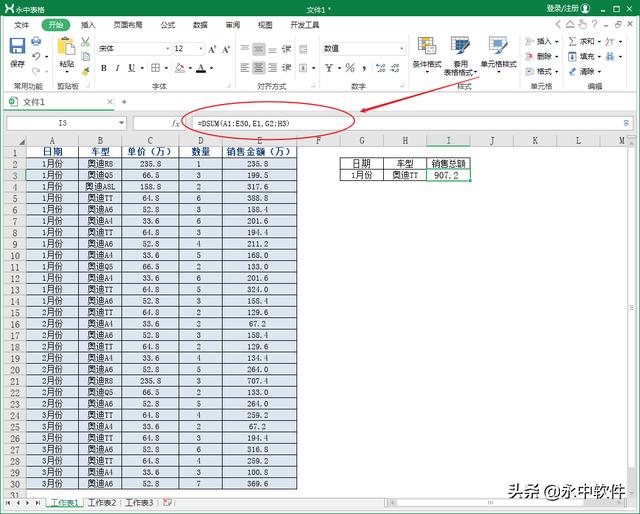Expand the Delete (删除) cells dropdown
Viewport: 640px width, 514px height.
point(557,57)
